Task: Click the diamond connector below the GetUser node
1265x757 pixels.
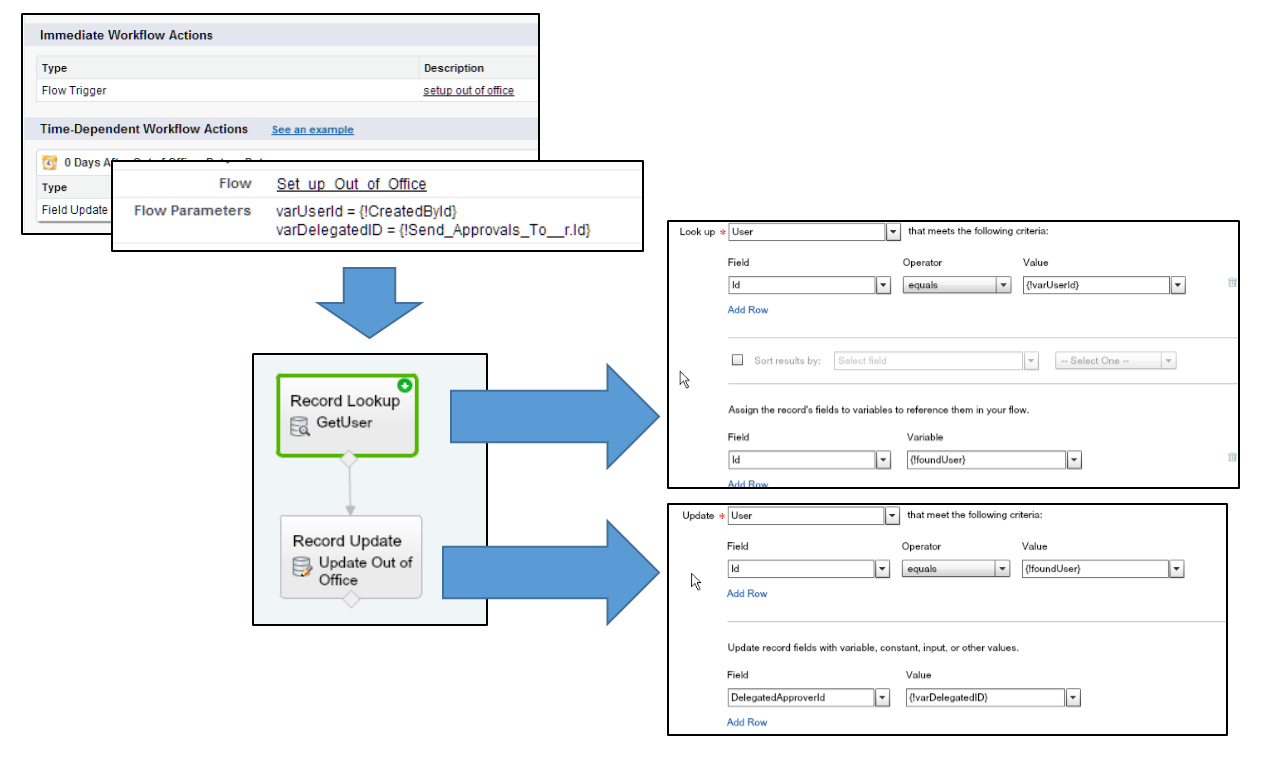Action: point(348,460)
